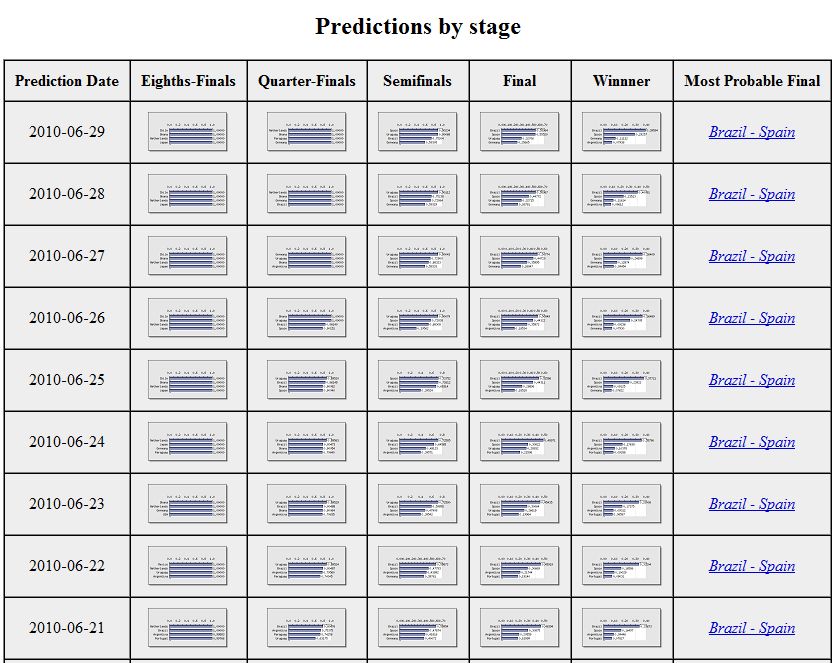This screenshot has height=663, width=835.
Task: View Final chart for 2010-06-21
Action: [519, 628]
